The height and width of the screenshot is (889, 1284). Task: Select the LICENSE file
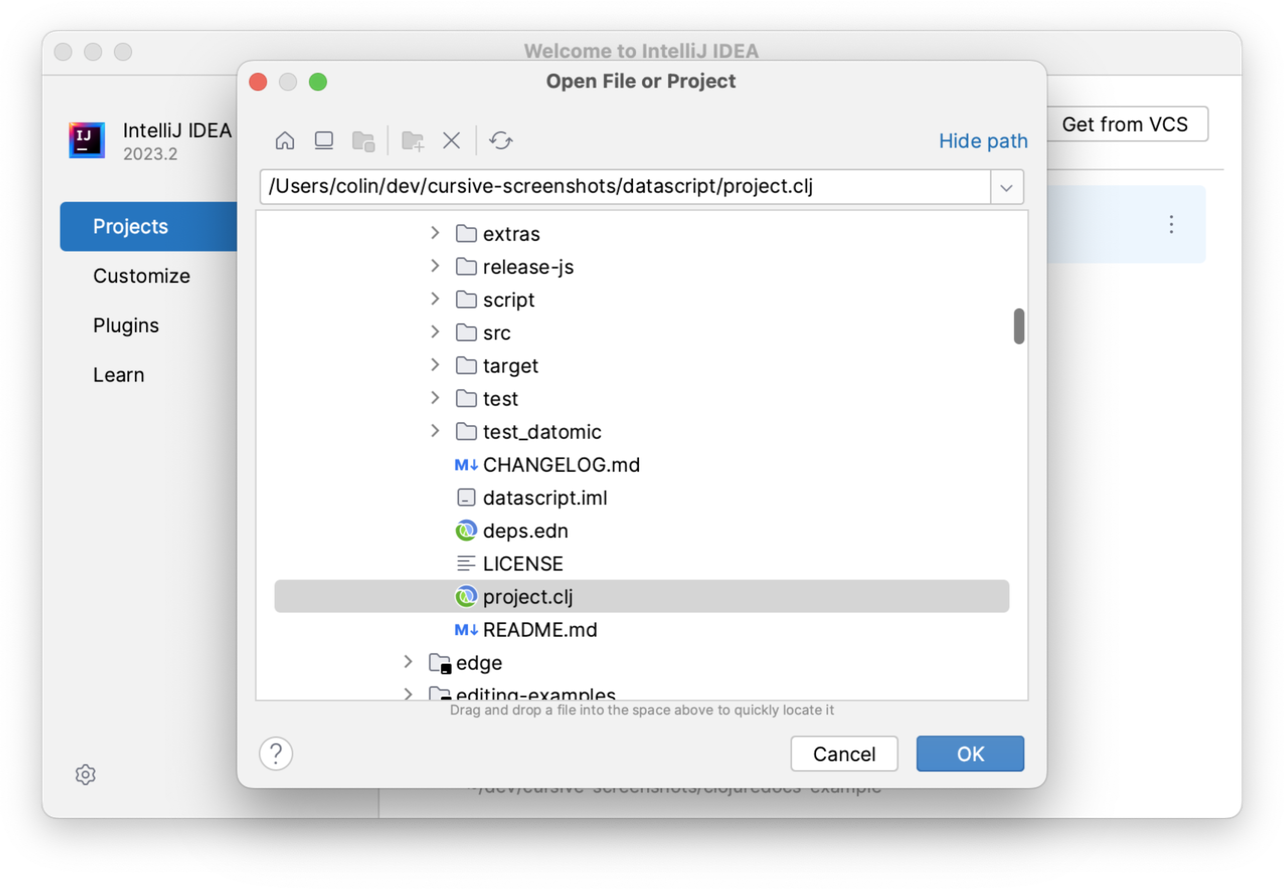pyautogui.click(x=523, y=564)
